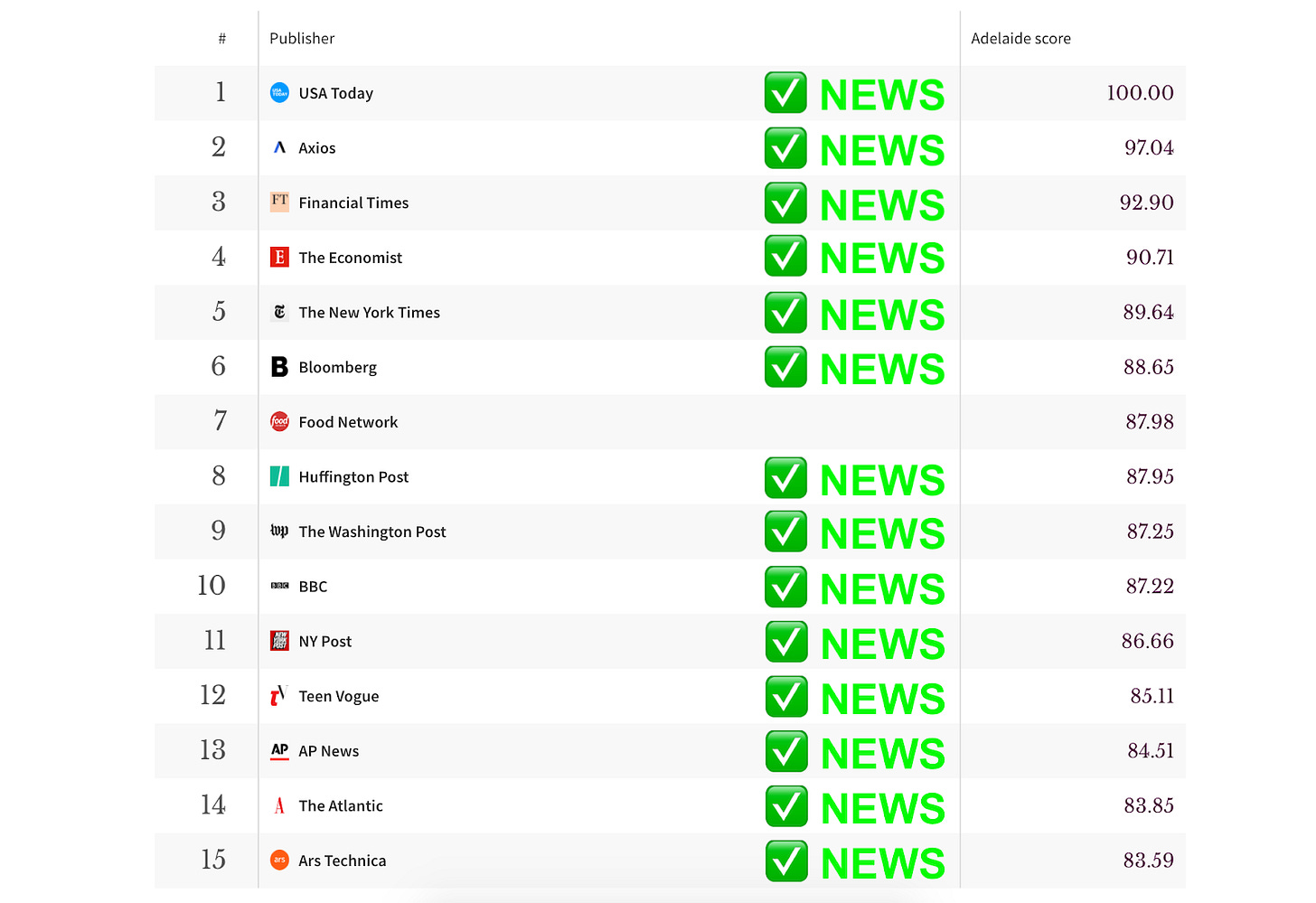Sort by the Publisher column header
The width and height of the screenshot is (1316, 903).
tap(302, 38)
